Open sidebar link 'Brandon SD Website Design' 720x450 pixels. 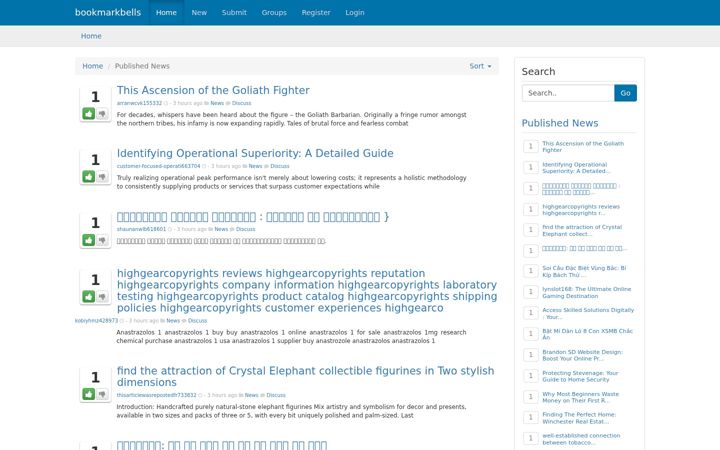tap(582, 355)
